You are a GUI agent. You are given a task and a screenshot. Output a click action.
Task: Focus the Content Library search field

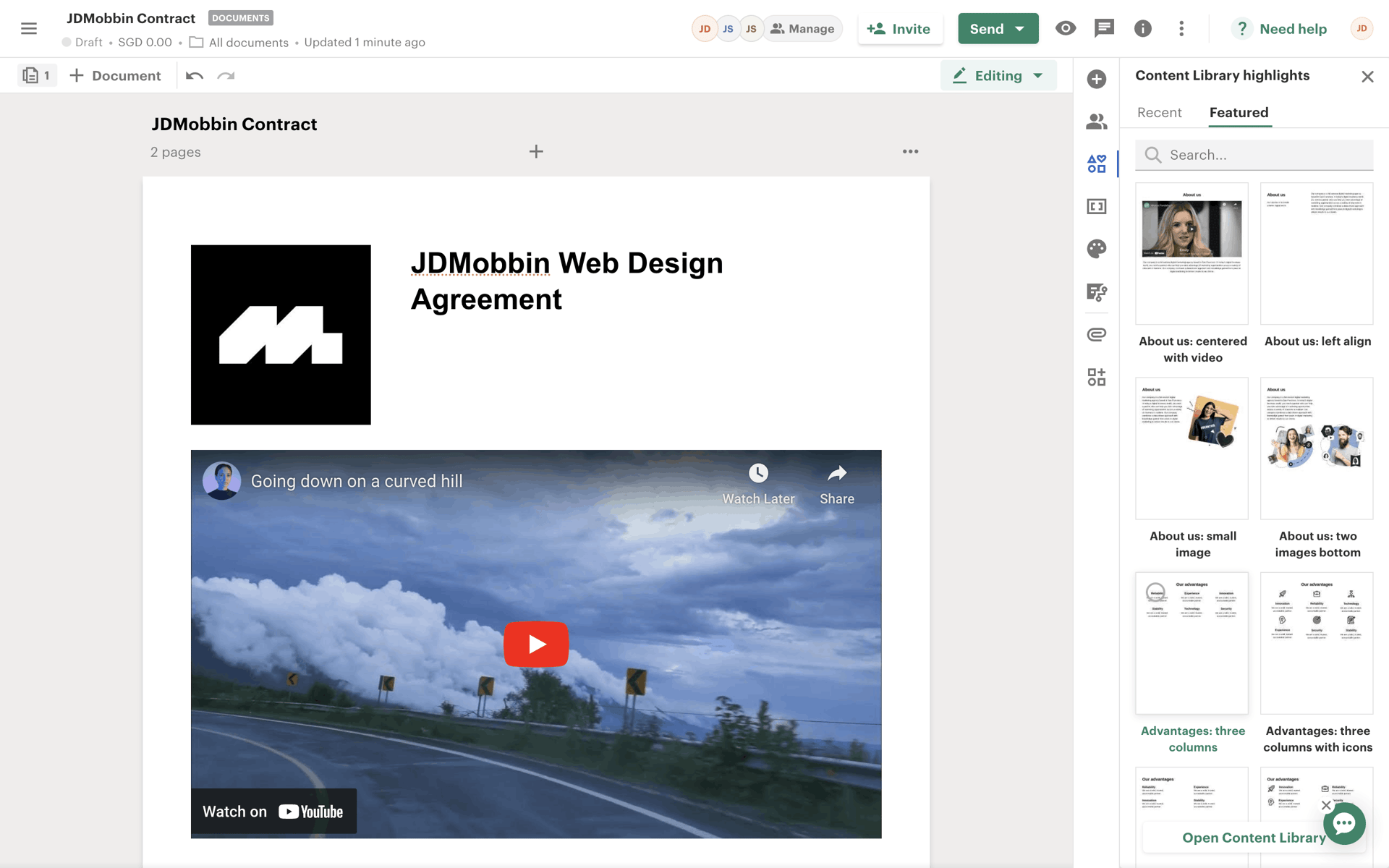[x=1254, y=155]
